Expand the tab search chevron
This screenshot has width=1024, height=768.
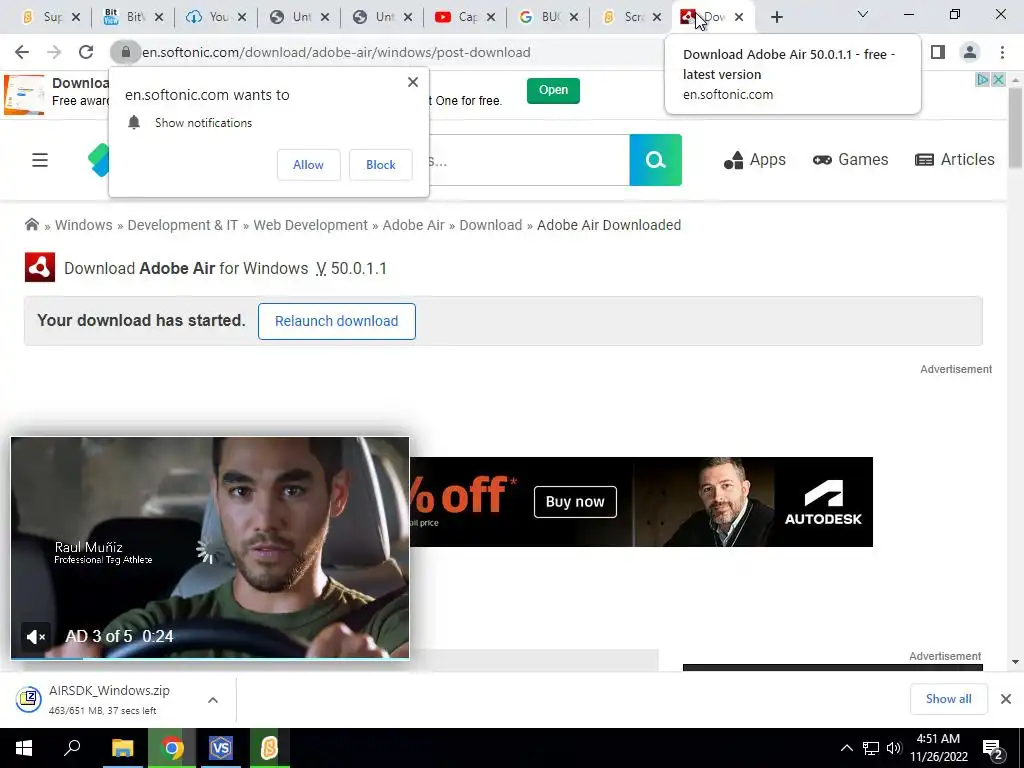[863, 14]
